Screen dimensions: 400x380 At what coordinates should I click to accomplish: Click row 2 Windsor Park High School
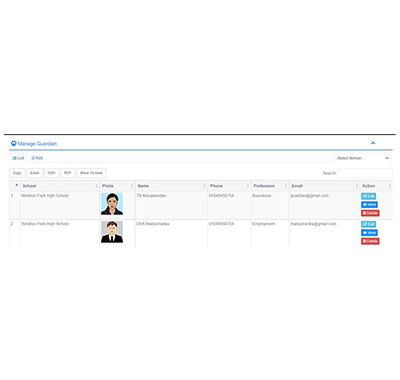[x=45, y=224]
